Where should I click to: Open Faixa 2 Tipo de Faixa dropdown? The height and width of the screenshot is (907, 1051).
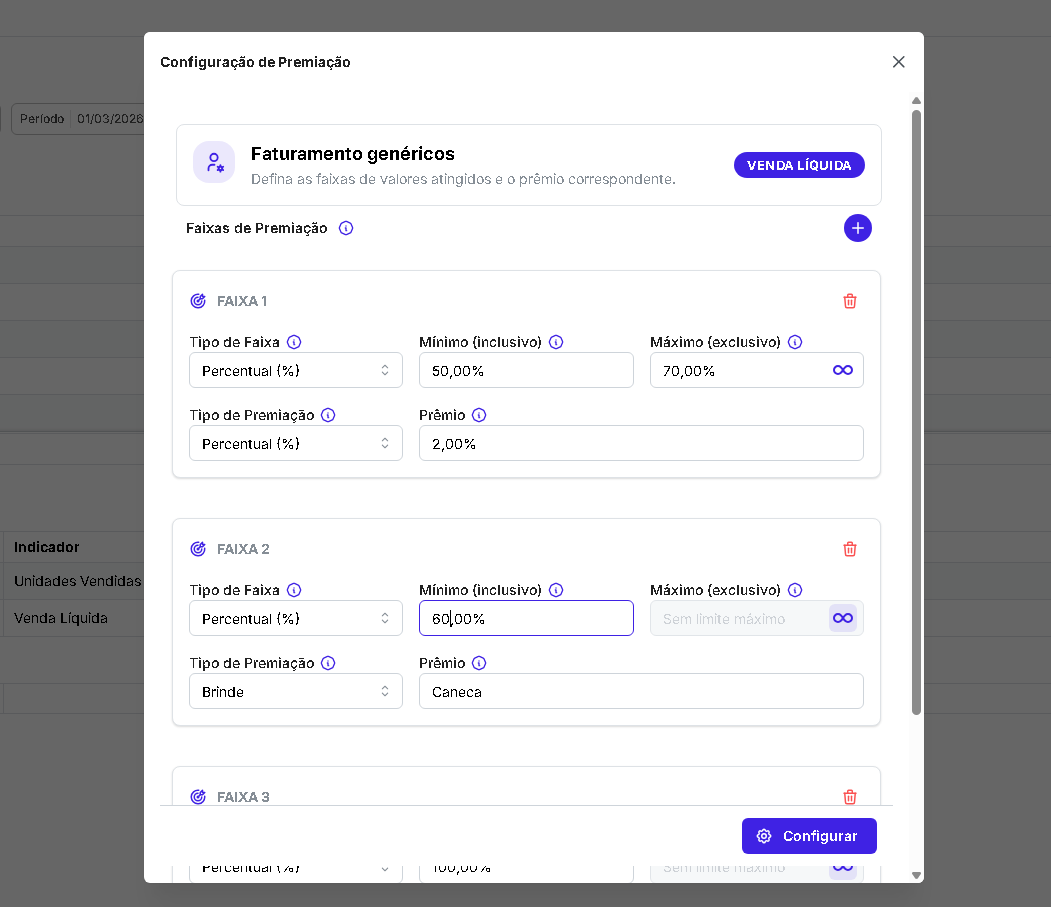pos(296,618)
